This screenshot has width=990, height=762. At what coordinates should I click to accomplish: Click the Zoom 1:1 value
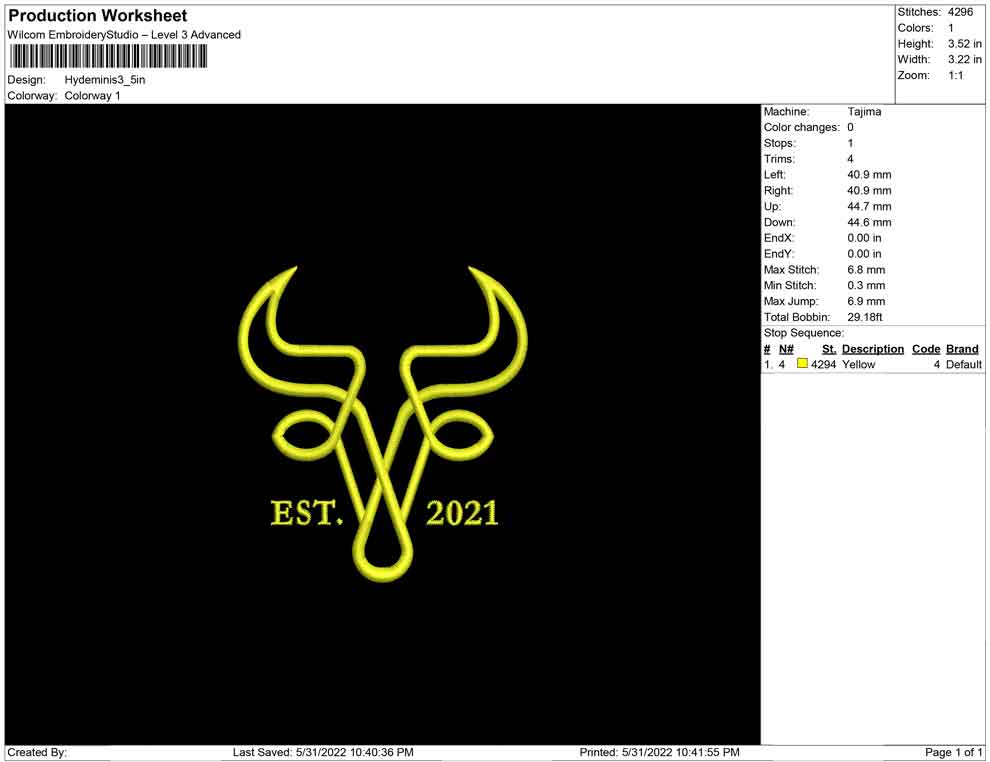point(955,76)
